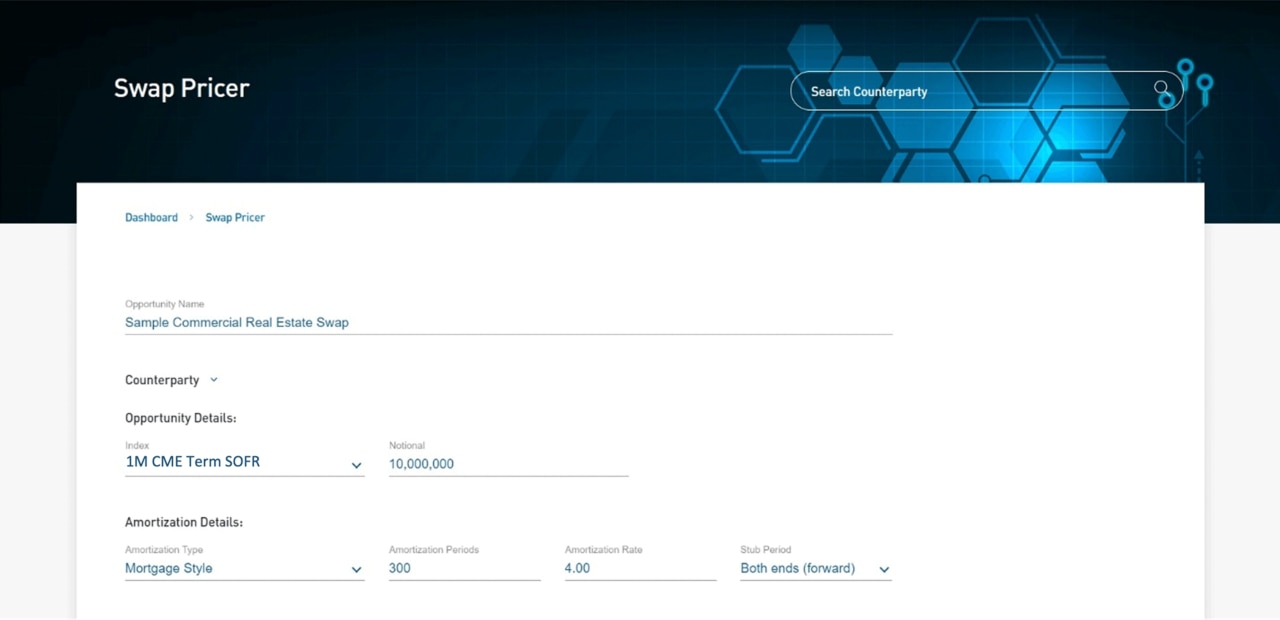Open the Stub Period dropdown arrow
Image resolution: width=1280 pixels, height=620 pixels.
[x=884, y=570]
